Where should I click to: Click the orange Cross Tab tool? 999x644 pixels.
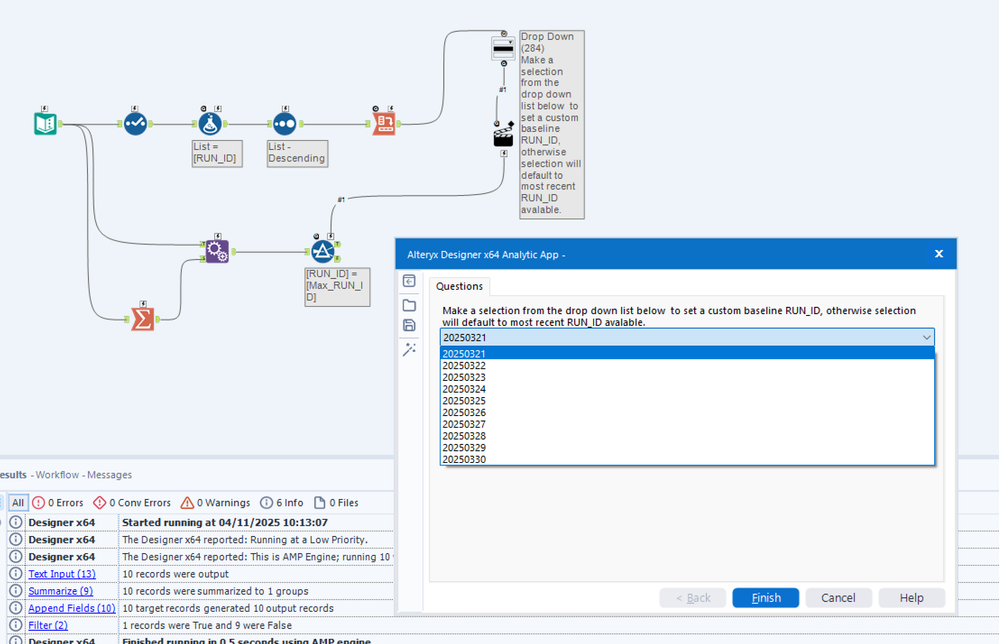[384, 124]
